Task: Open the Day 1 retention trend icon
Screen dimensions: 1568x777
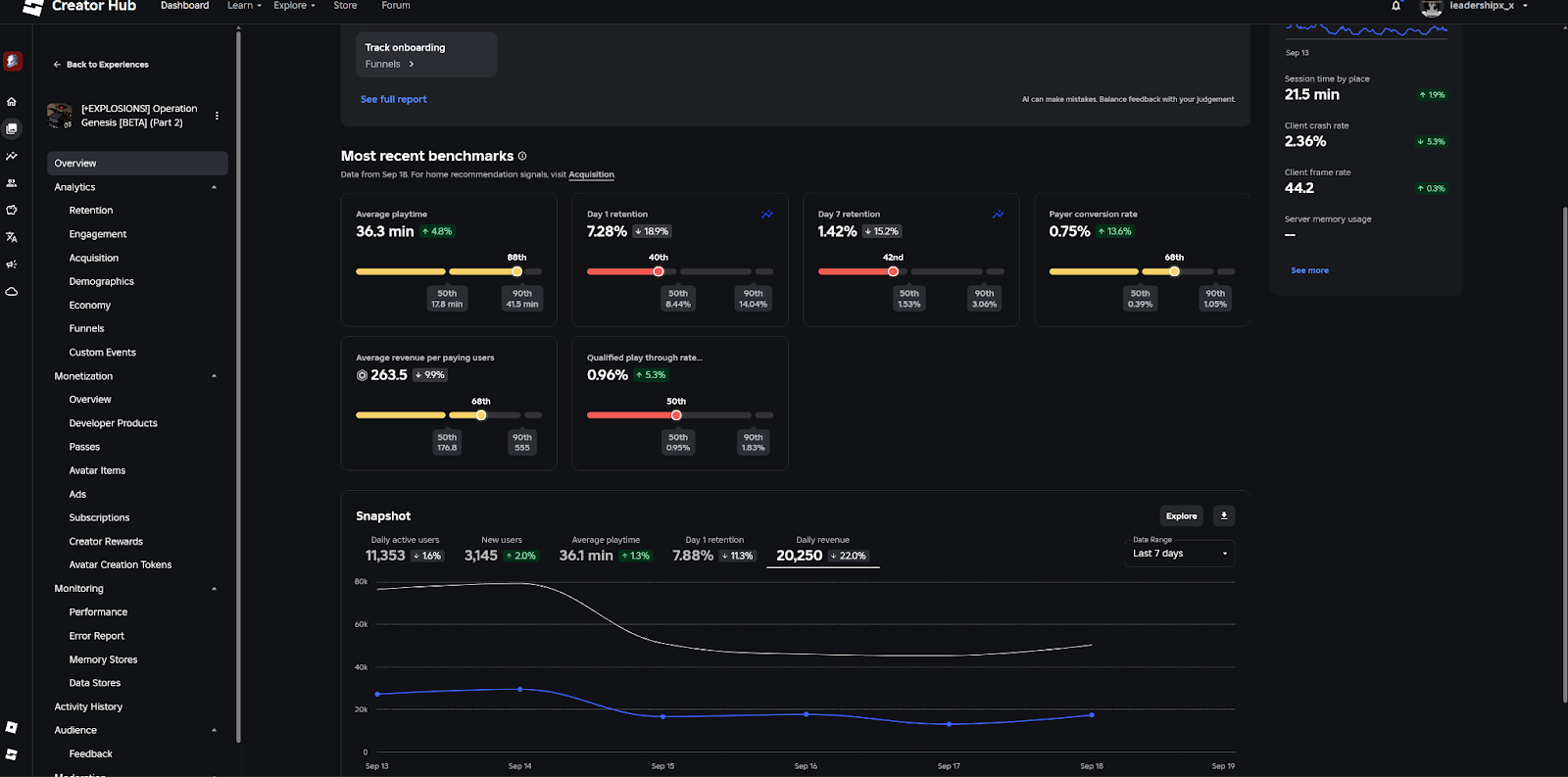Action: pyautogui.click(x=766, y=215)
